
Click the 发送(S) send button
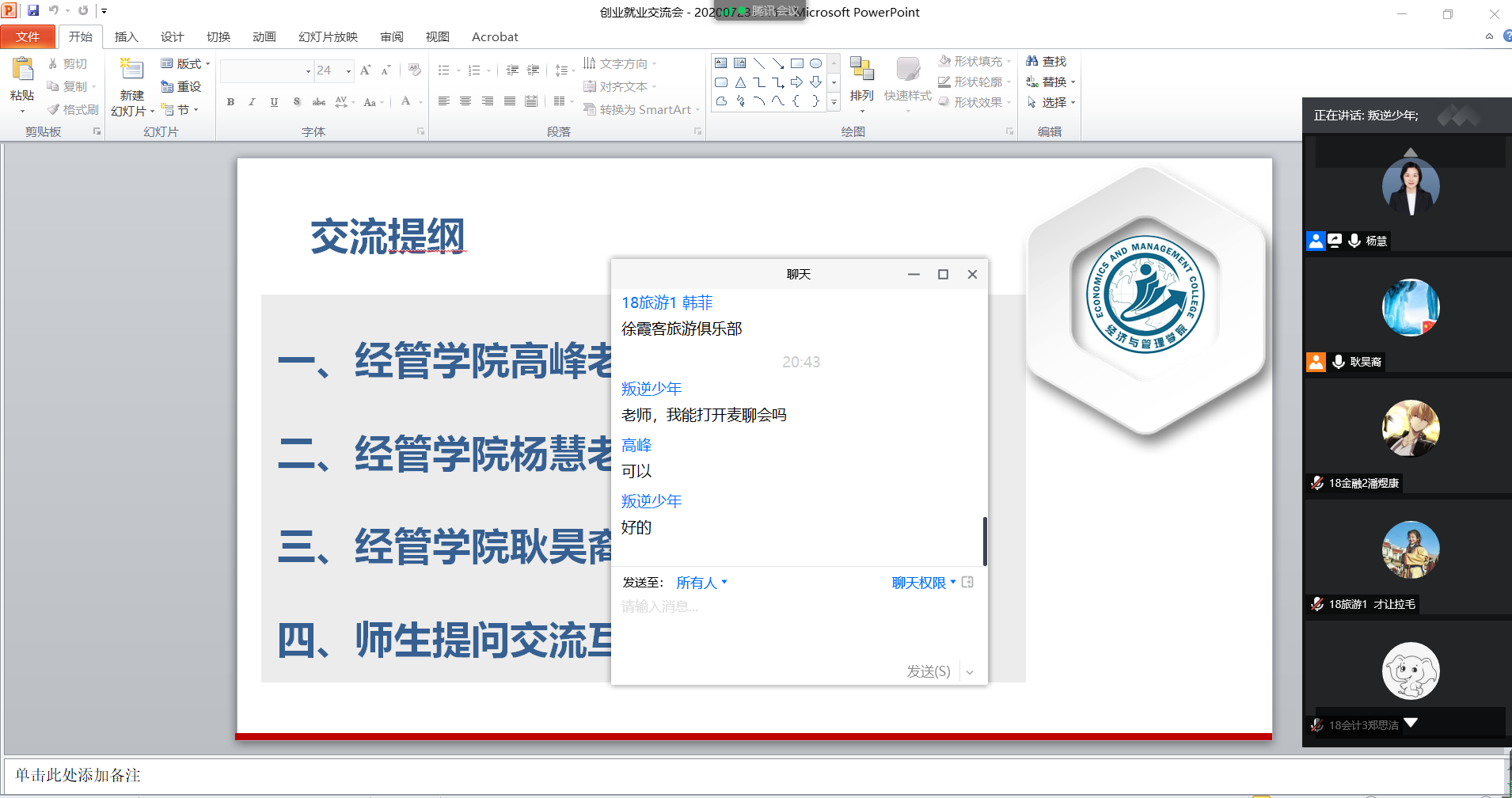928,672
